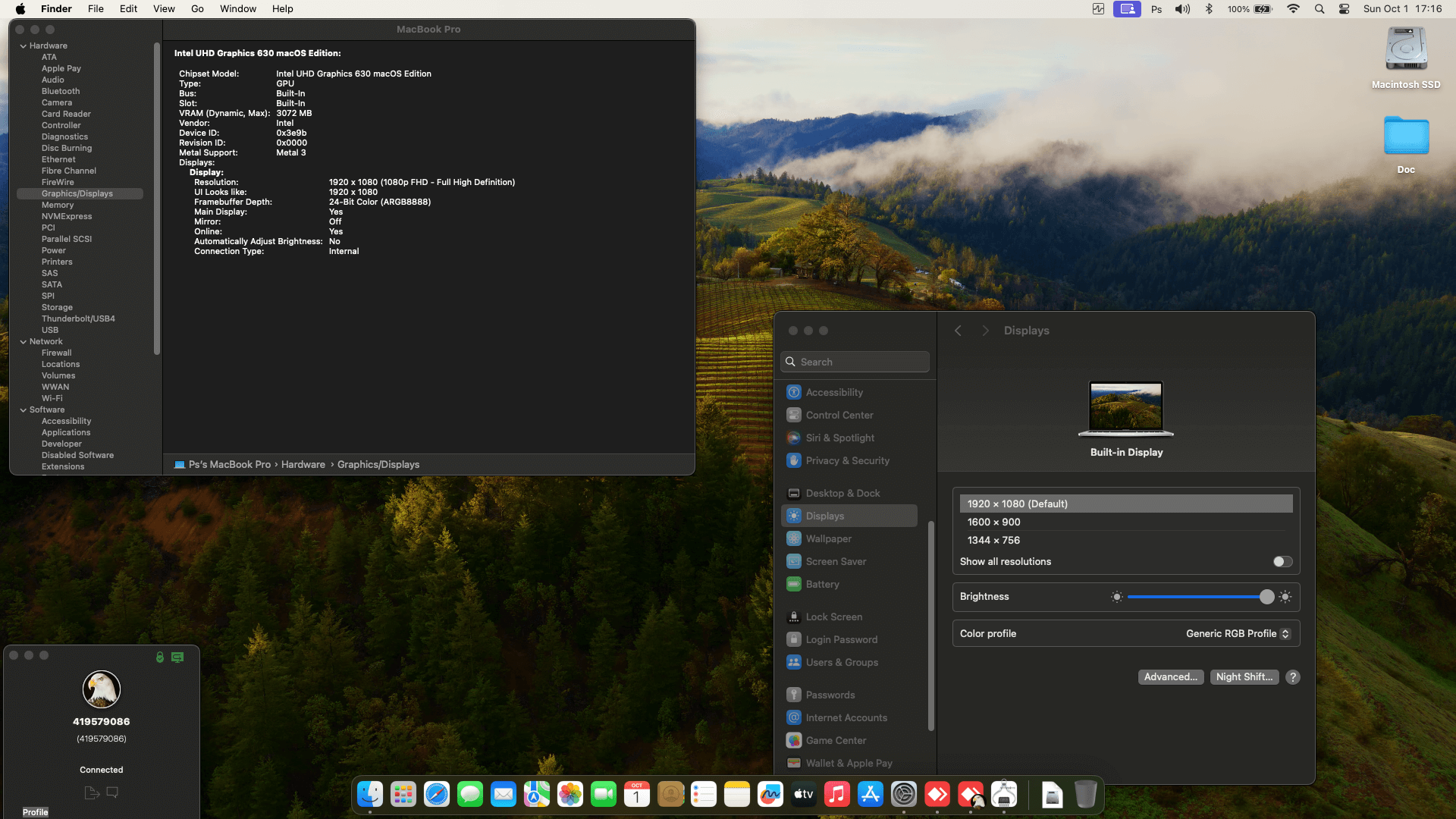The image size is (1456, 819).
Task: Open Reminders from the Dock
Action: coord(704,794)
